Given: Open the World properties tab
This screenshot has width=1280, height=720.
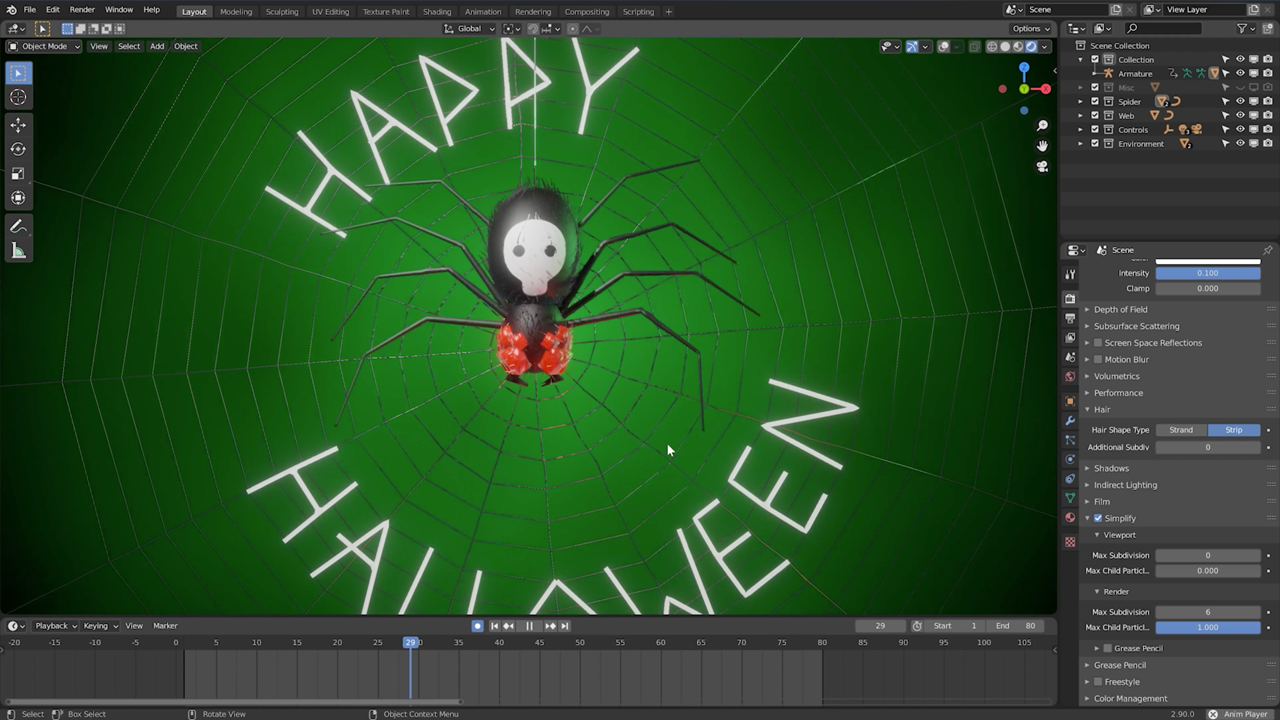Looking at the screenshot, I should click(x=1070, y=377).
